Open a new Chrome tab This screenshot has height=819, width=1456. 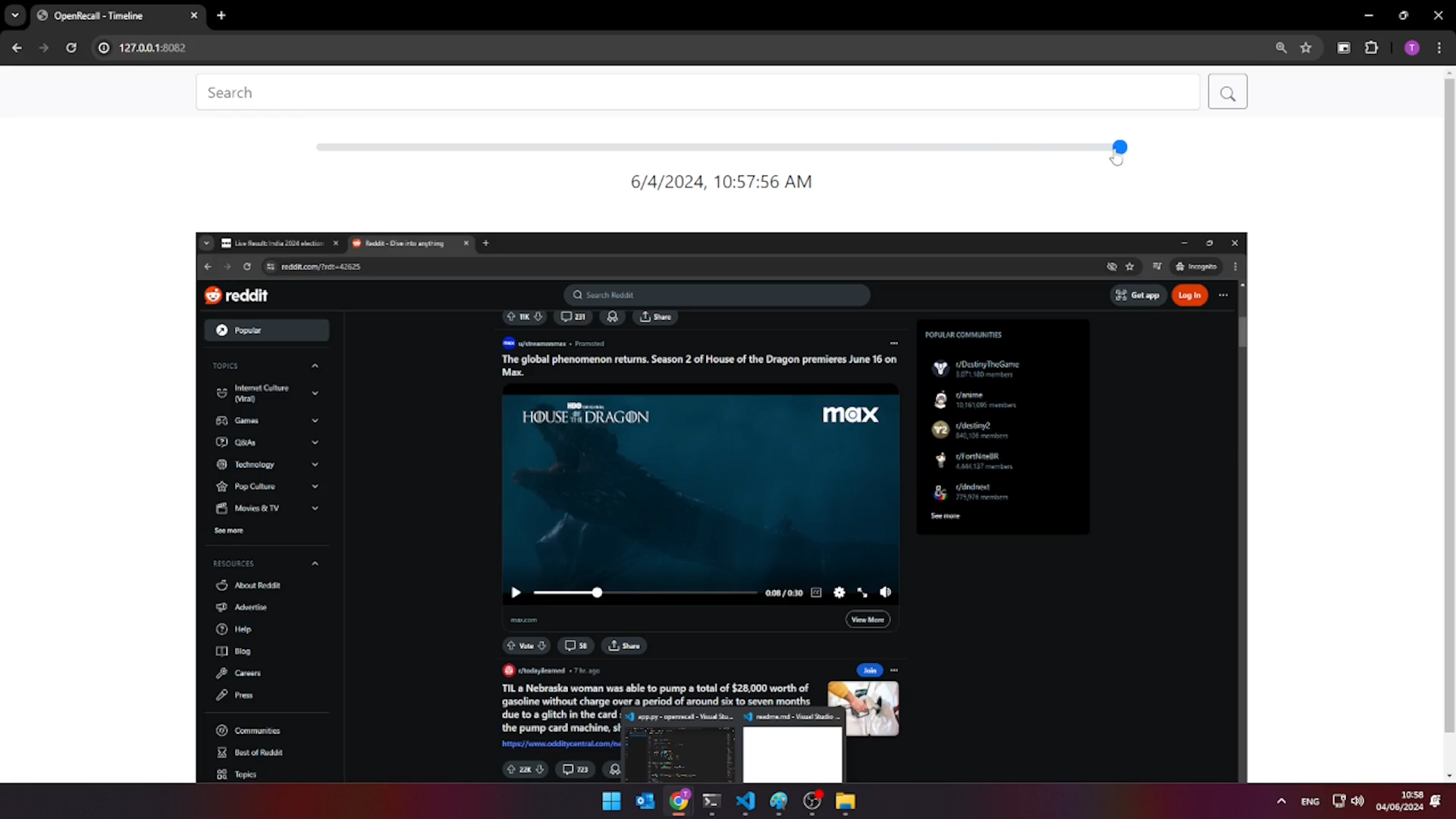click(221, 15)
